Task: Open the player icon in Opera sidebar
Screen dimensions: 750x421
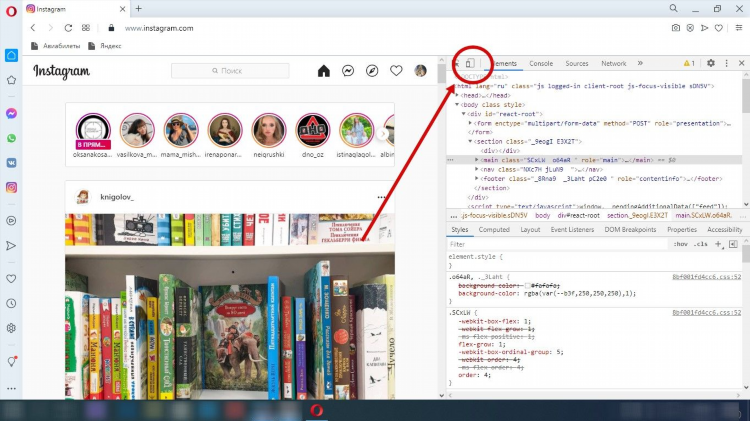Action: pyautogui.click(x=11, y=221)
